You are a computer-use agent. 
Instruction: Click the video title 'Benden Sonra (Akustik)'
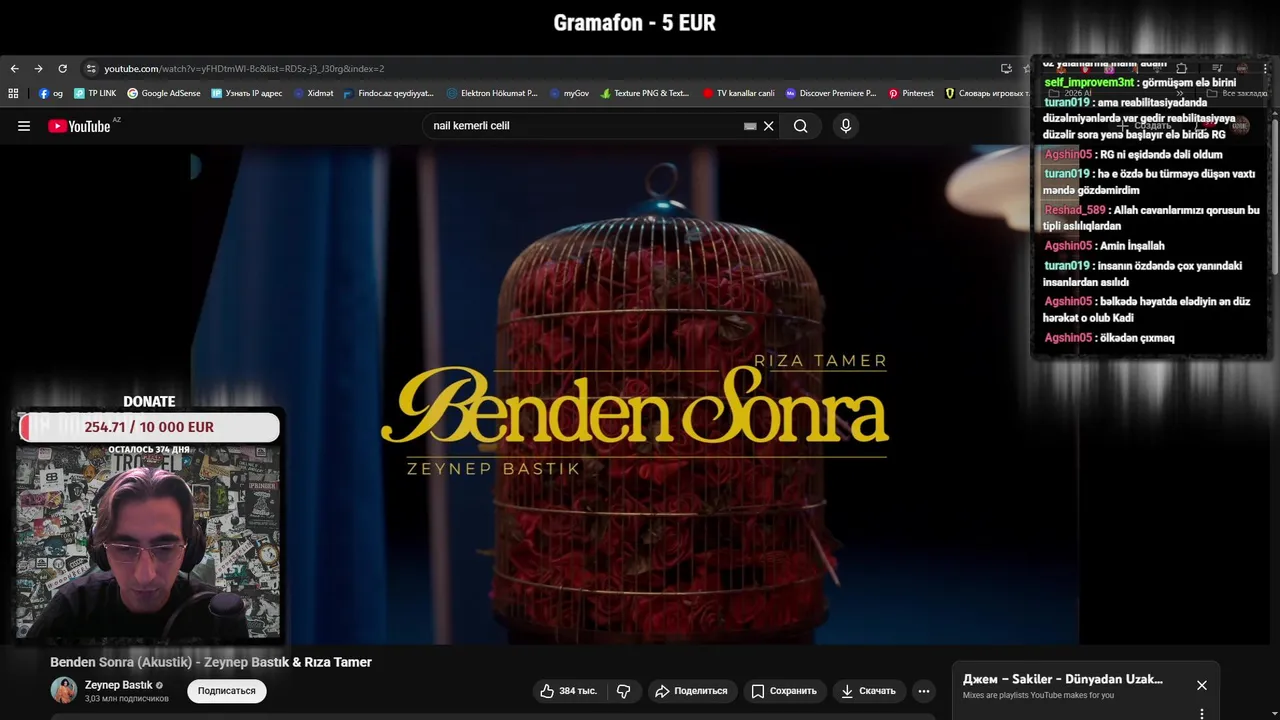coord(211,662)
